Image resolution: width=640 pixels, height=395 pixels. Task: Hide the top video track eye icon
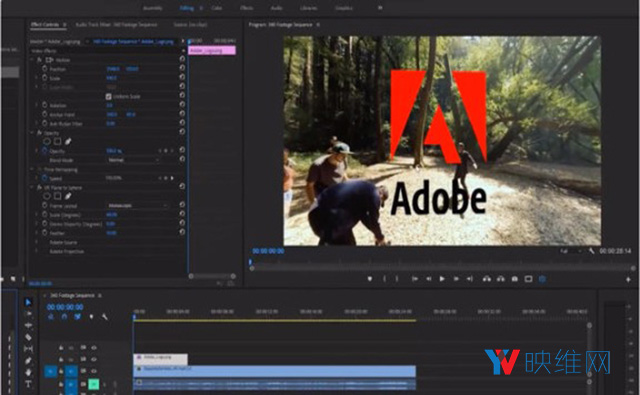tap(94, 348)
